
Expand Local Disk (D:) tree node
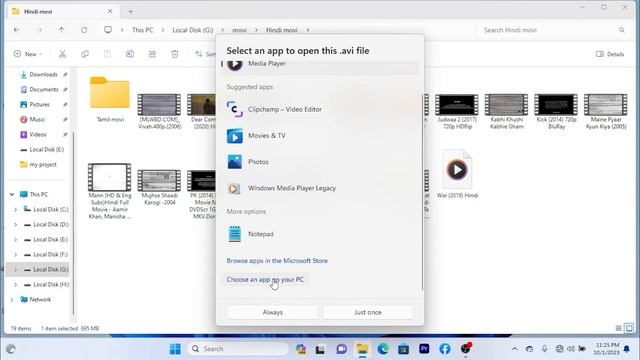point(16,224)
